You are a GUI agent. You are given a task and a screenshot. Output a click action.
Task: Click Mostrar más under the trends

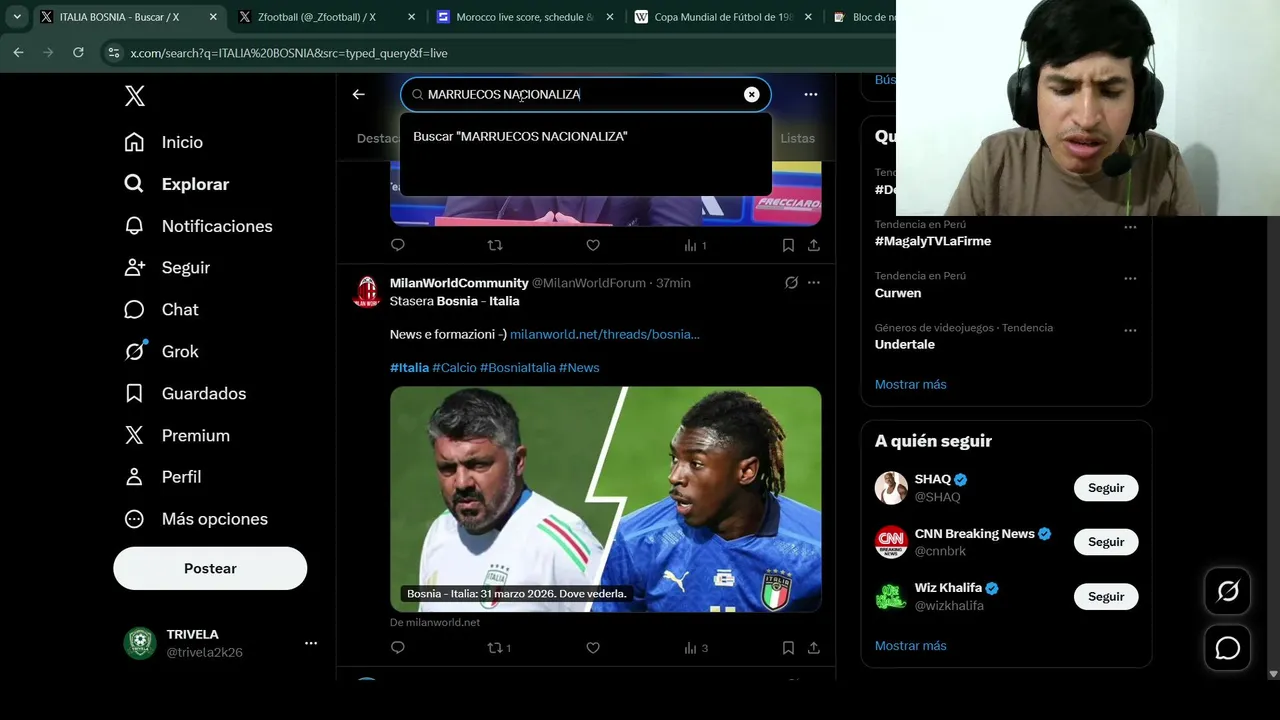point(911,384)
